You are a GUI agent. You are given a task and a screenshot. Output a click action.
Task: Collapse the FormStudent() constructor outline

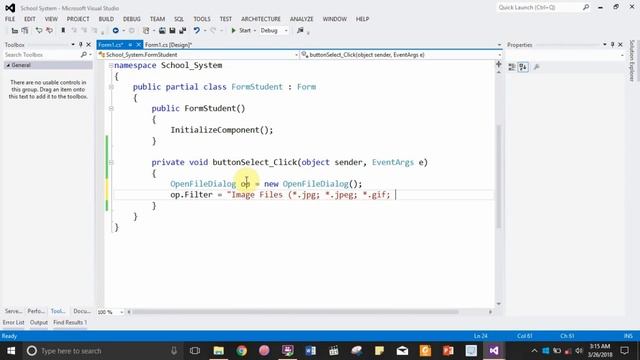tap(111, 109)
